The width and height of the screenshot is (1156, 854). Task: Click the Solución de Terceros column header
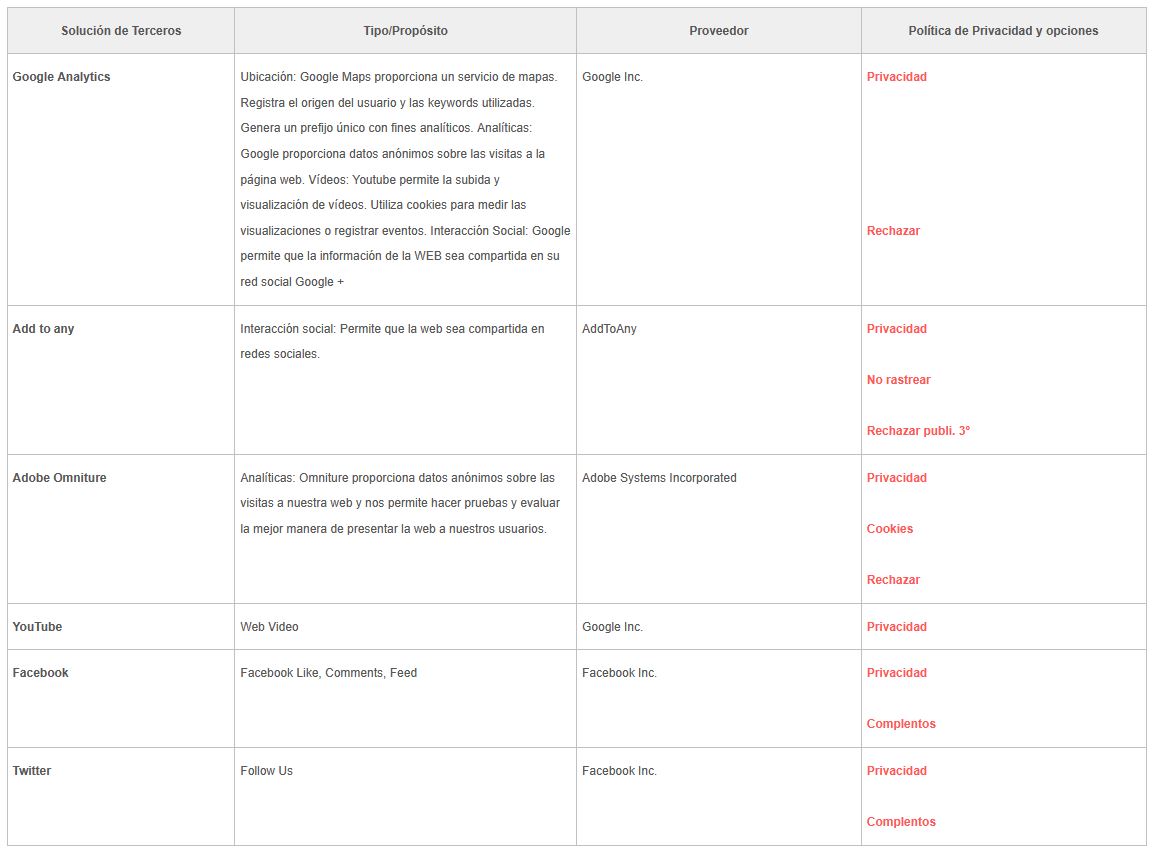point(121,31)
